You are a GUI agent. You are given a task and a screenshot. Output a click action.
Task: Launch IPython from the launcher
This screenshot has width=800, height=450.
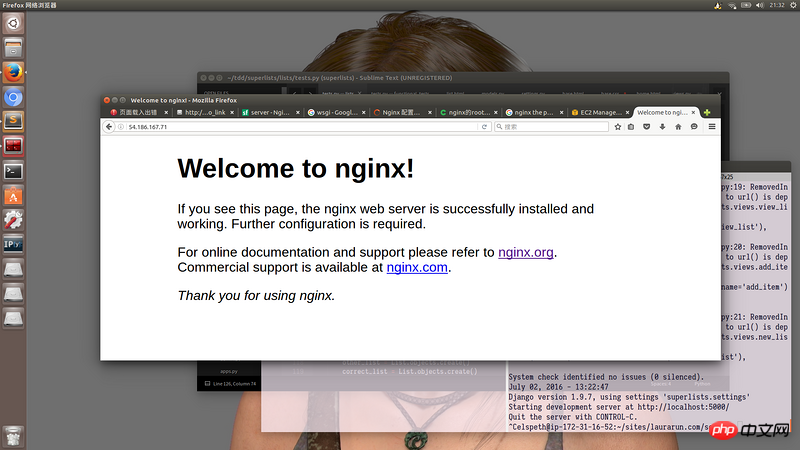coord(13,244)
